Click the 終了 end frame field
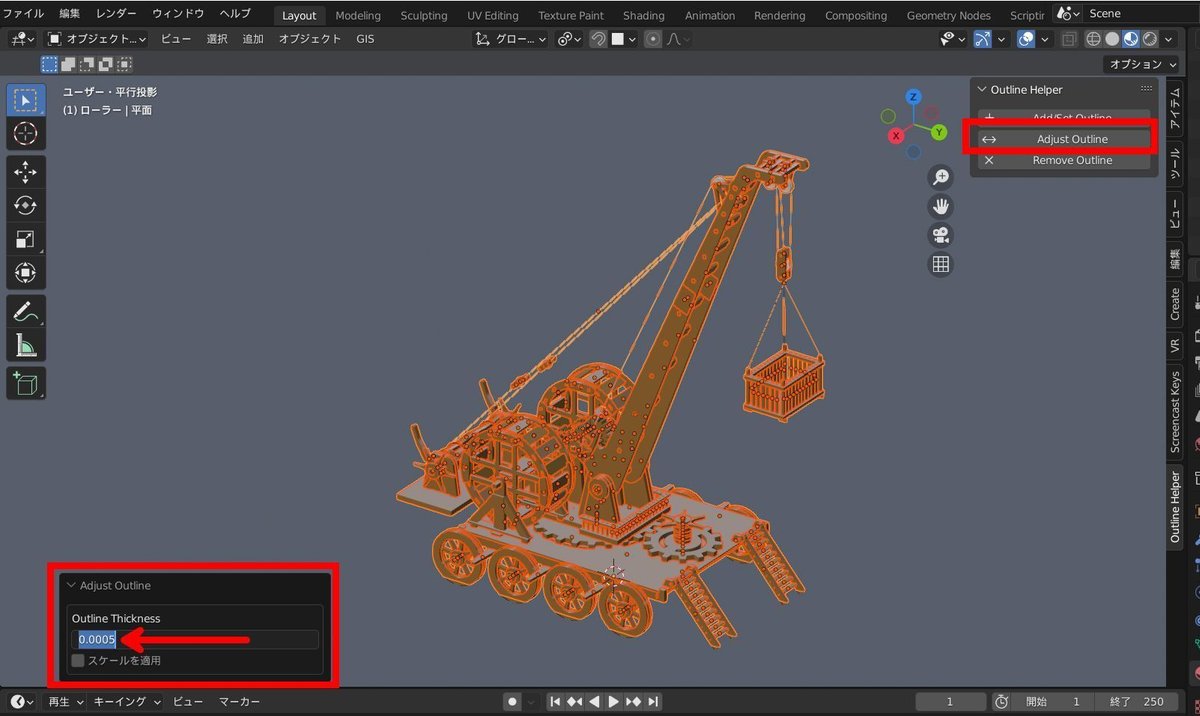Screen dimensions: 1200x716 [1135, 702]
